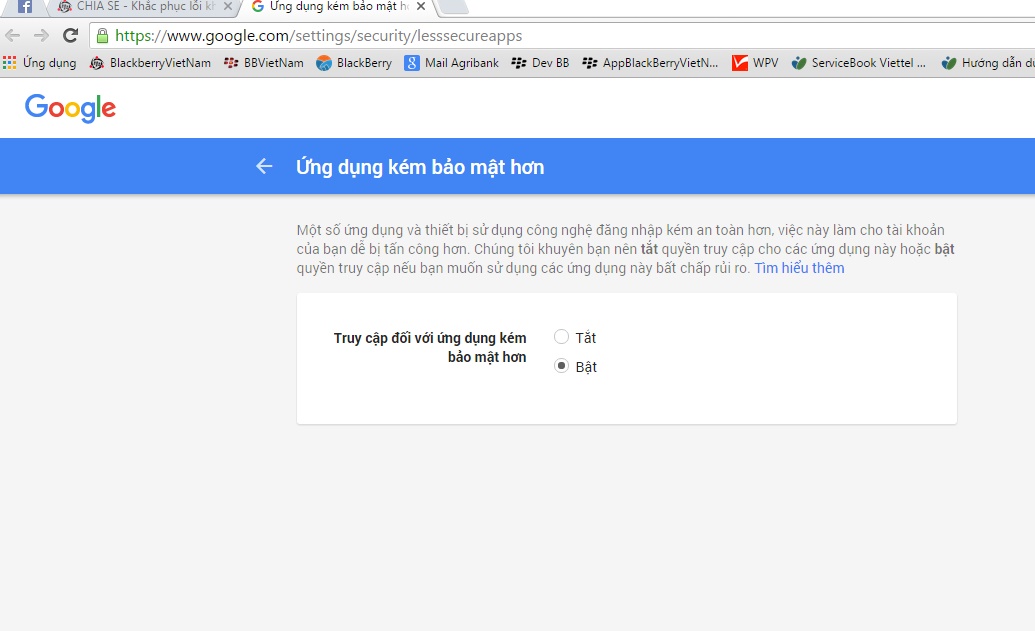Click the URL address bar
Viewport: 1035px width, 631px height.
(x=560, y=36)
